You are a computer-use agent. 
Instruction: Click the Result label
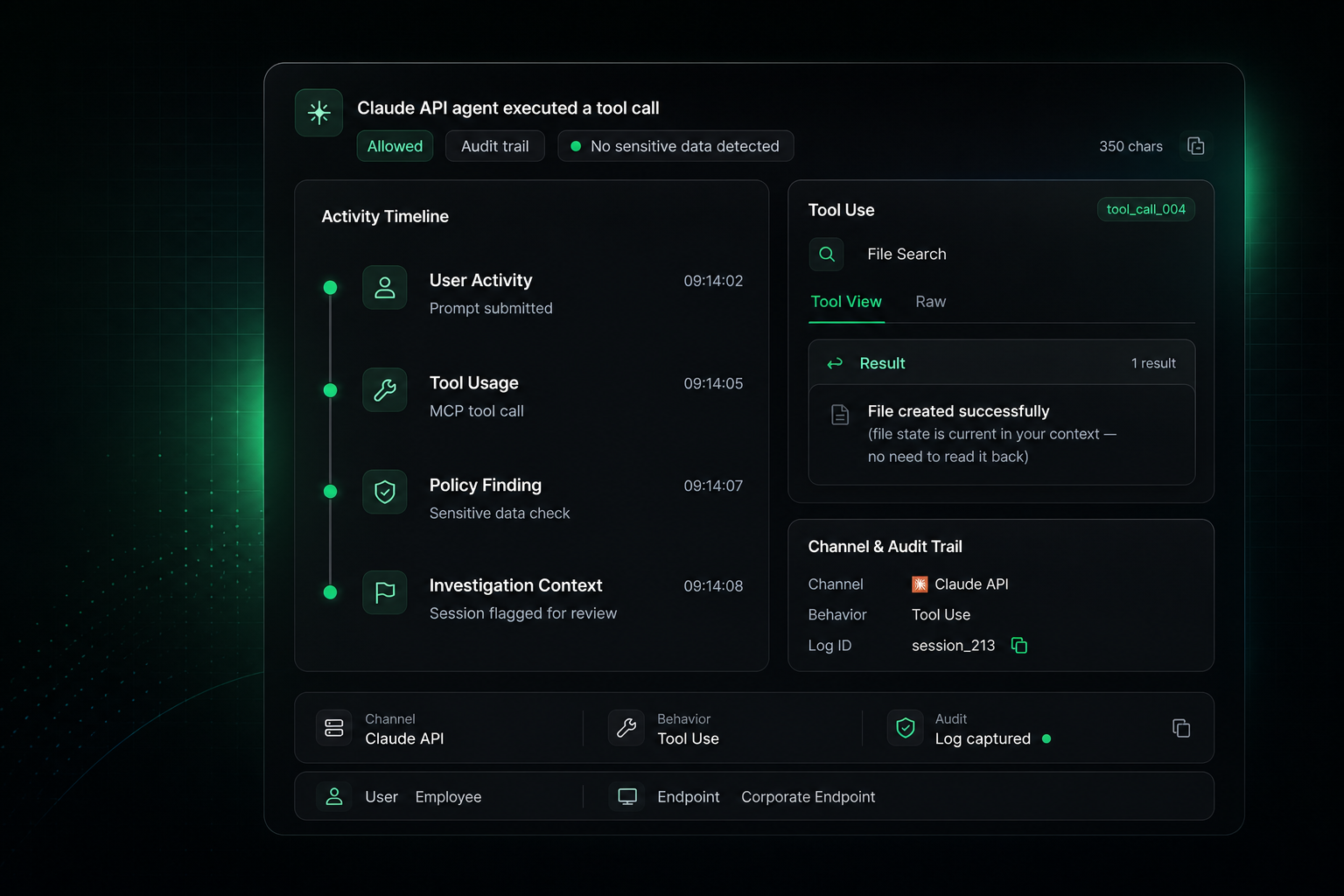tap(882, 363)
